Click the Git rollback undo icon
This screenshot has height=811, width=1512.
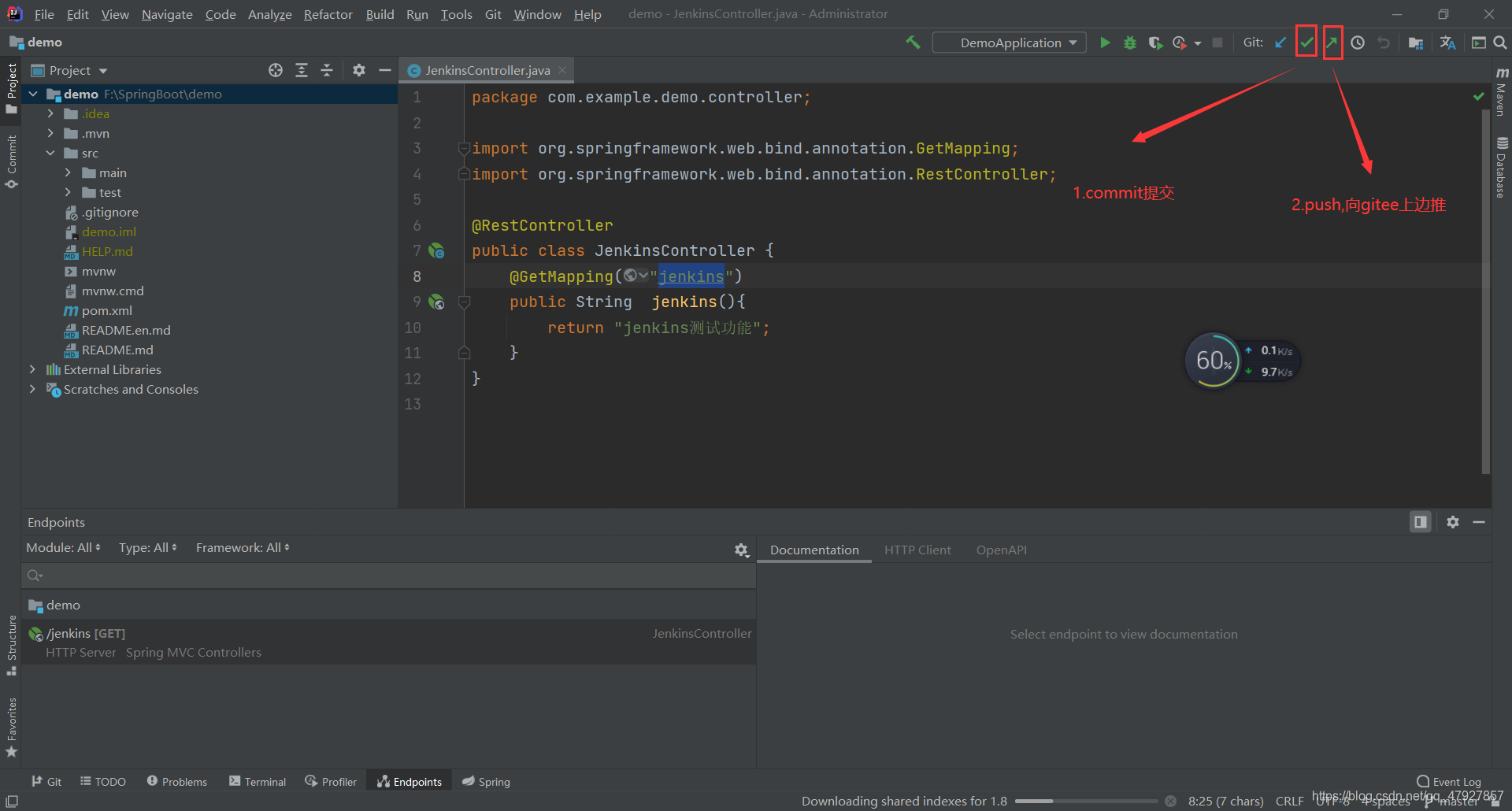click(1384, 43)
